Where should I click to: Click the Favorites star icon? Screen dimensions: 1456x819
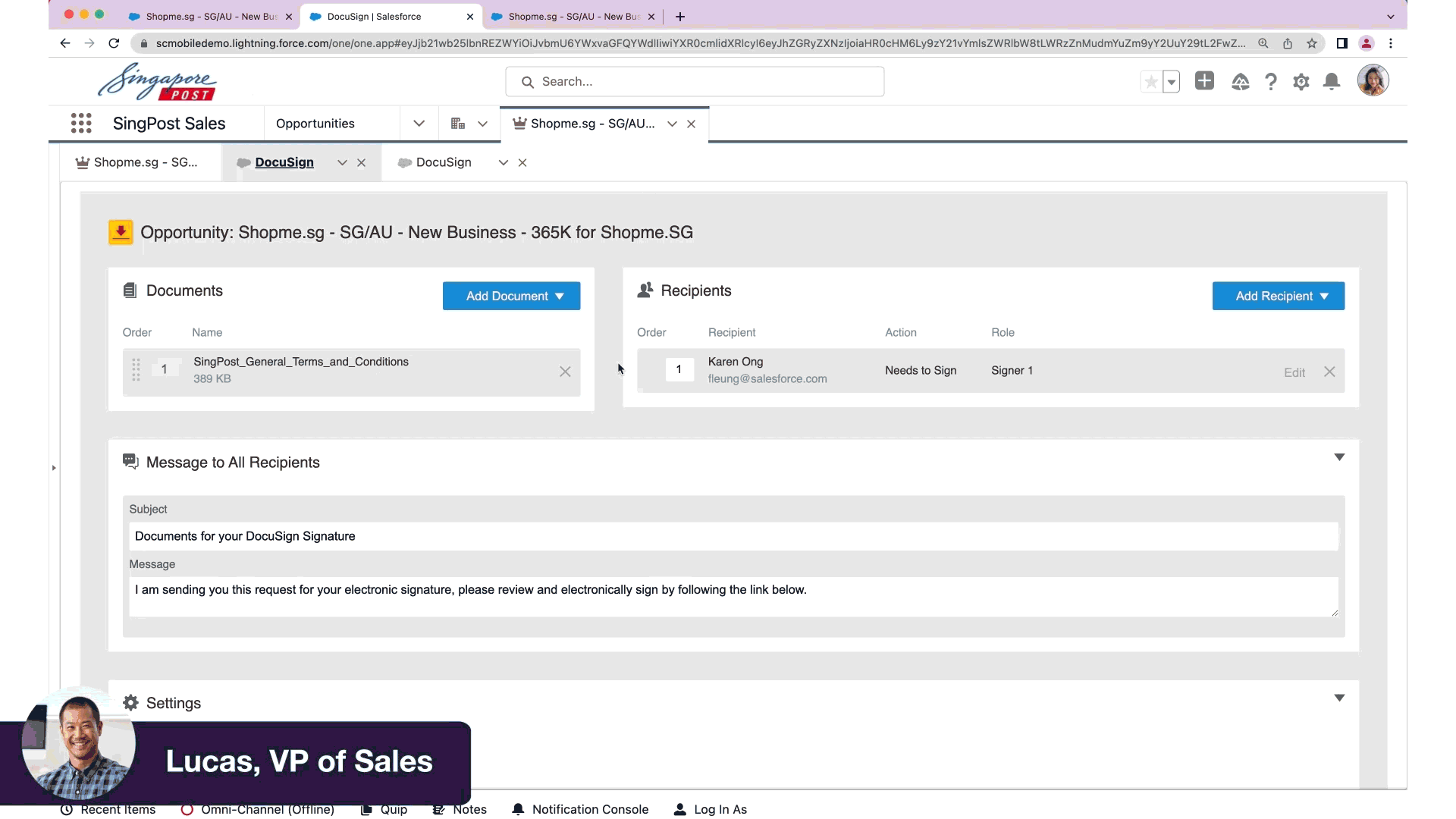(1150, 82)
